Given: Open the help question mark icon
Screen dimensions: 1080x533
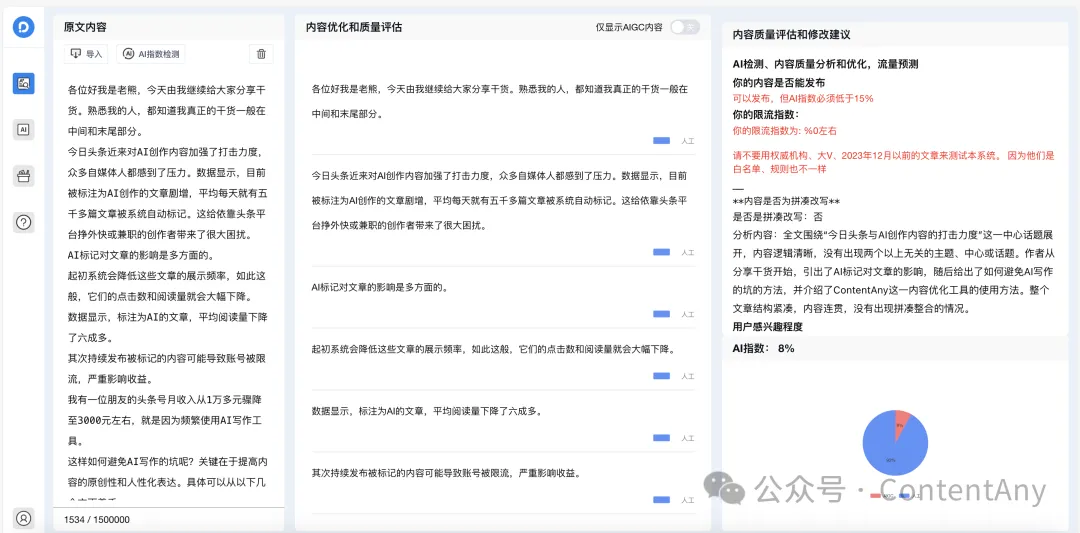Looking at the screenshot, I should 24,222.
